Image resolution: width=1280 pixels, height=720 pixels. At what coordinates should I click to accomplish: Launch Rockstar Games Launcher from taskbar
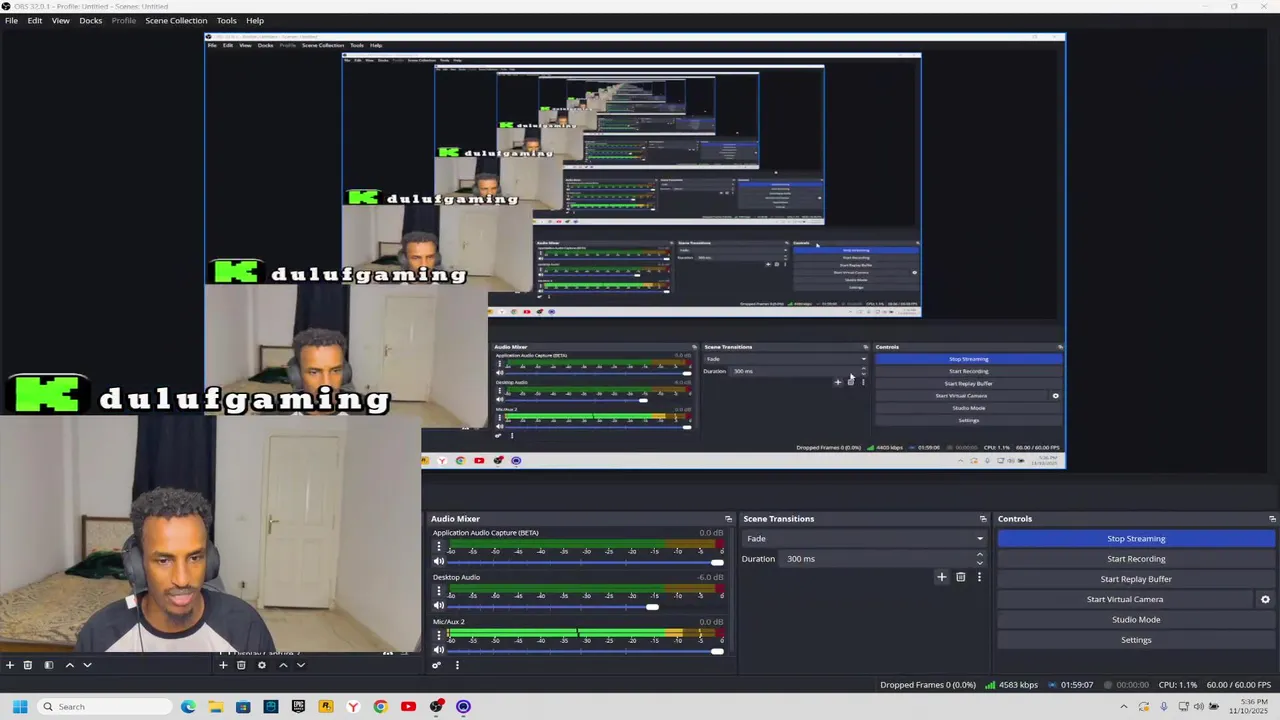point(325,707)
